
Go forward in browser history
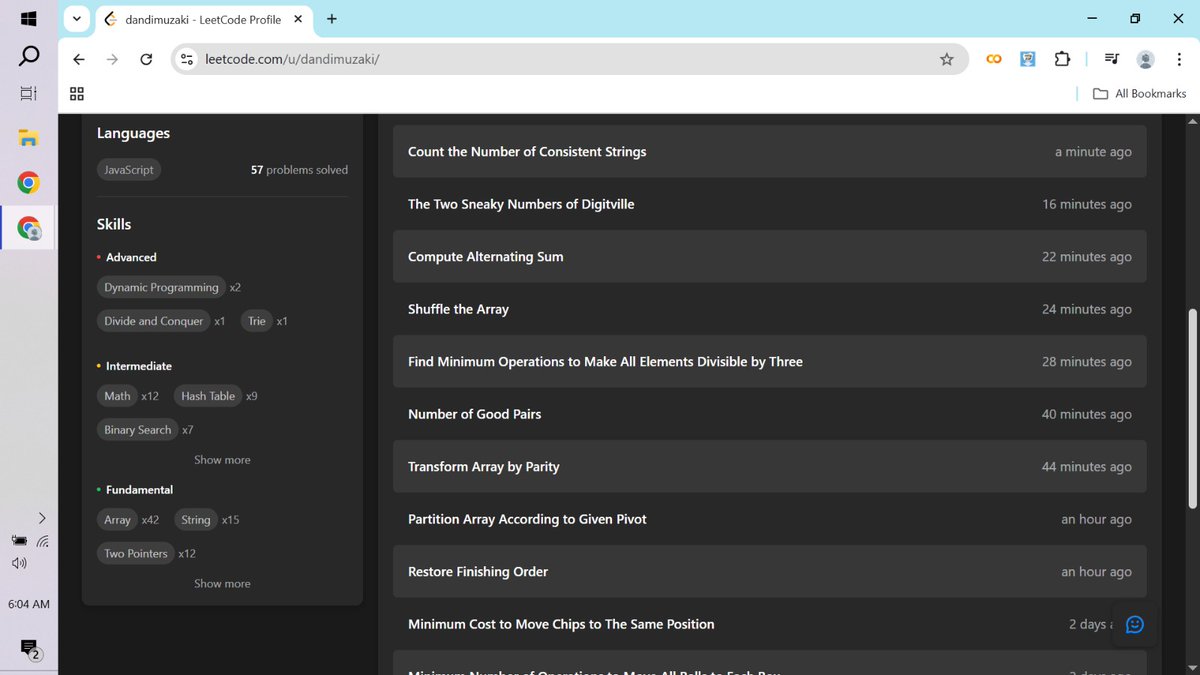[112, 59]
